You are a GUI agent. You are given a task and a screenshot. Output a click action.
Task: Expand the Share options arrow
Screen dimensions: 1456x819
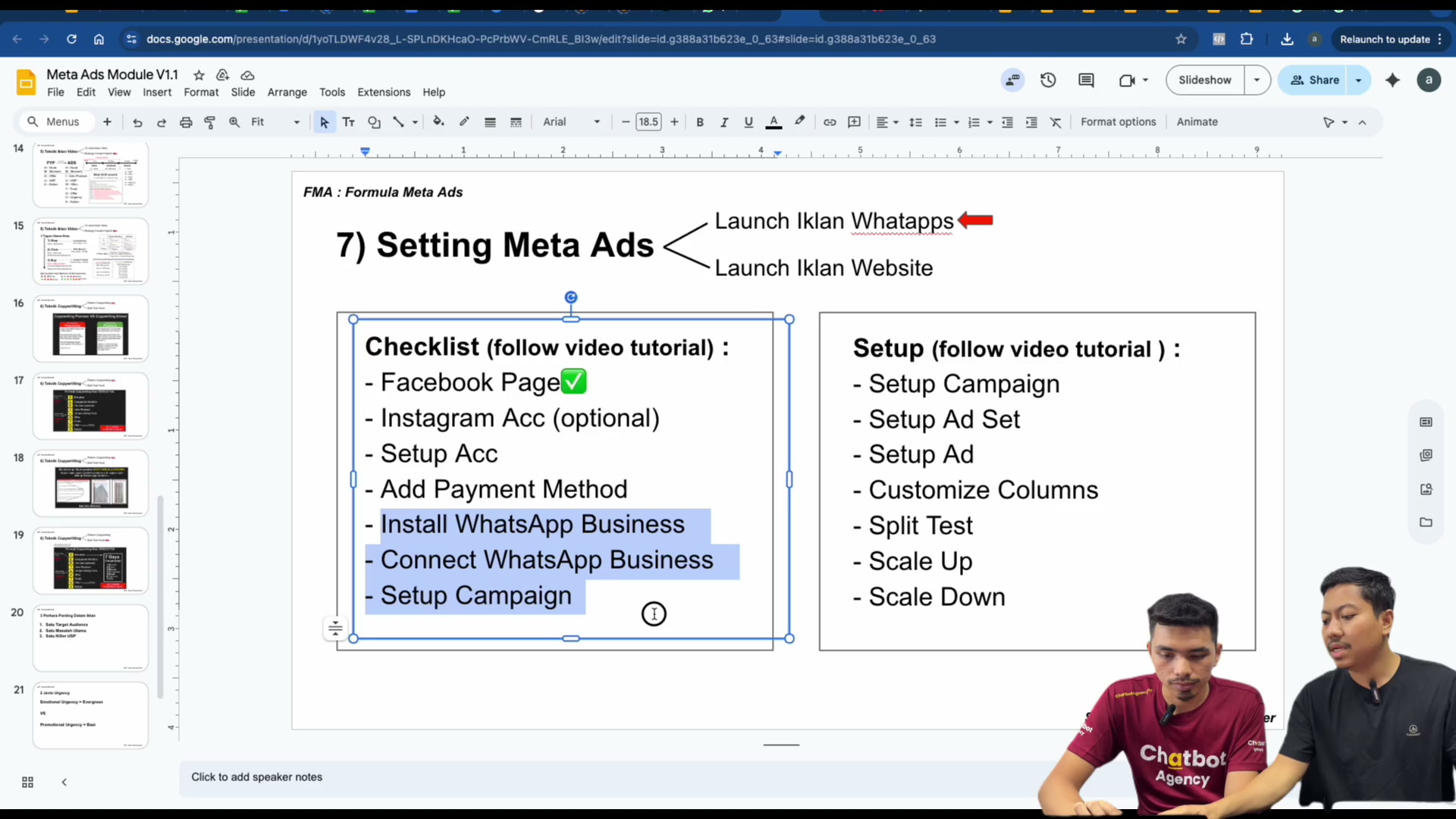click(x=1358, y=80)
